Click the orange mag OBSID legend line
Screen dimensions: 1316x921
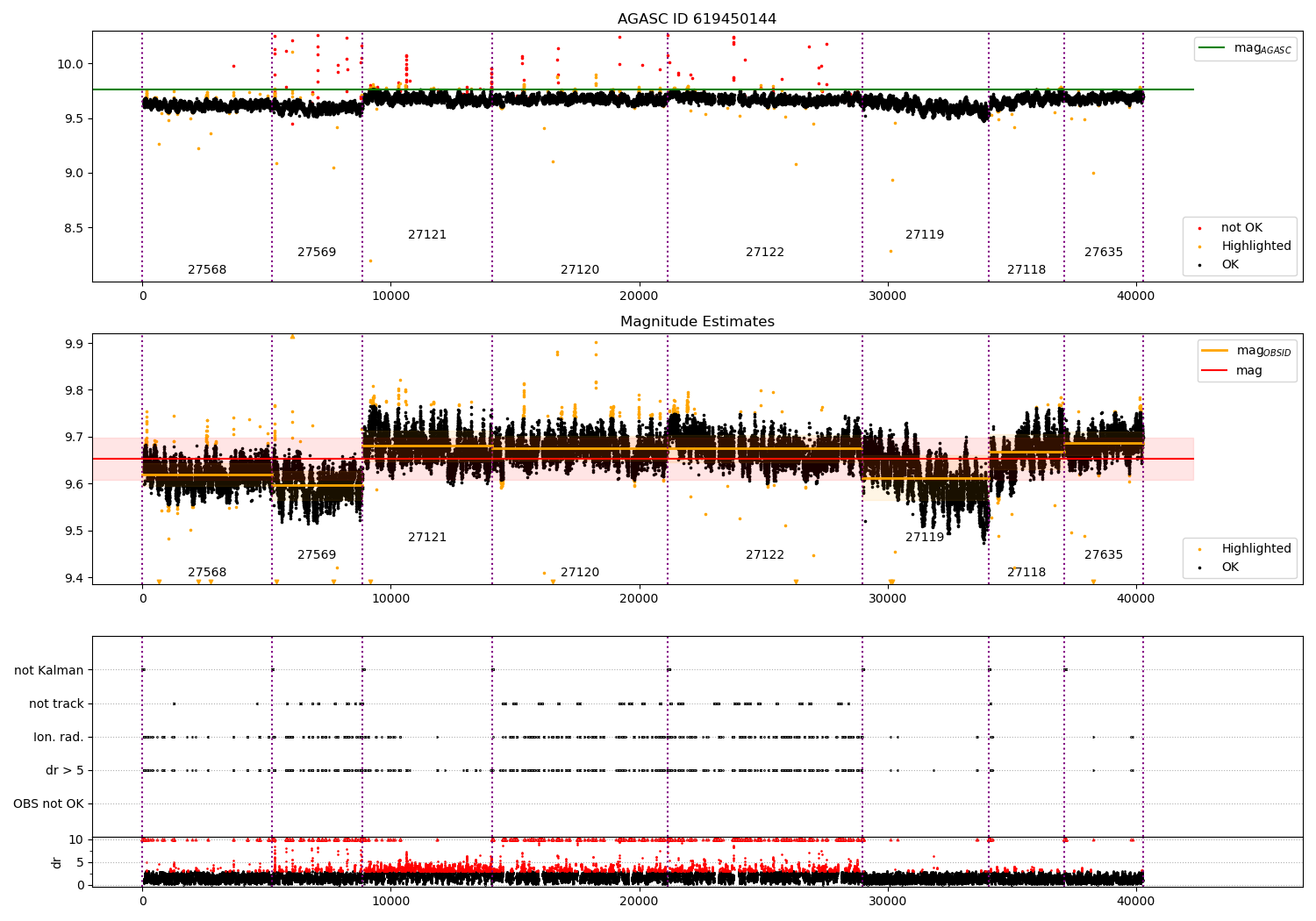1215,351
